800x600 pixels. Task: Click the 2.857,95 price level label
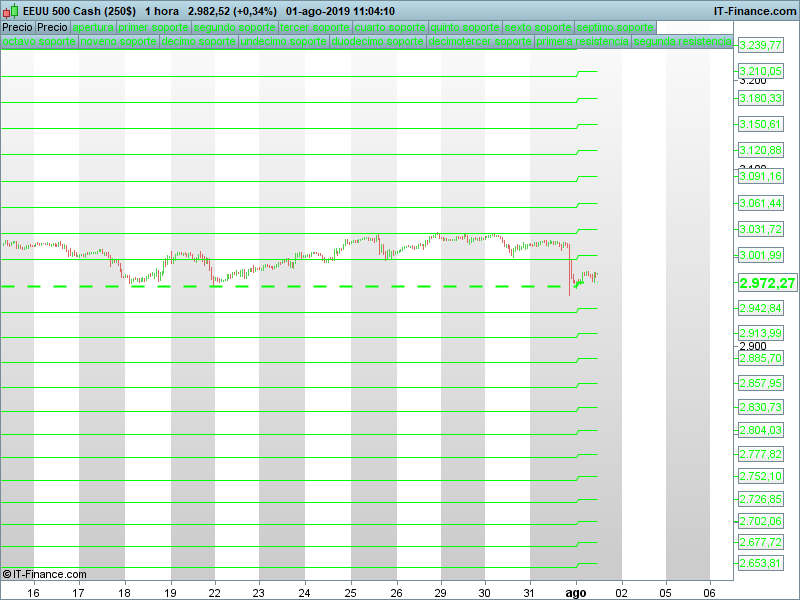click(761, 383)
